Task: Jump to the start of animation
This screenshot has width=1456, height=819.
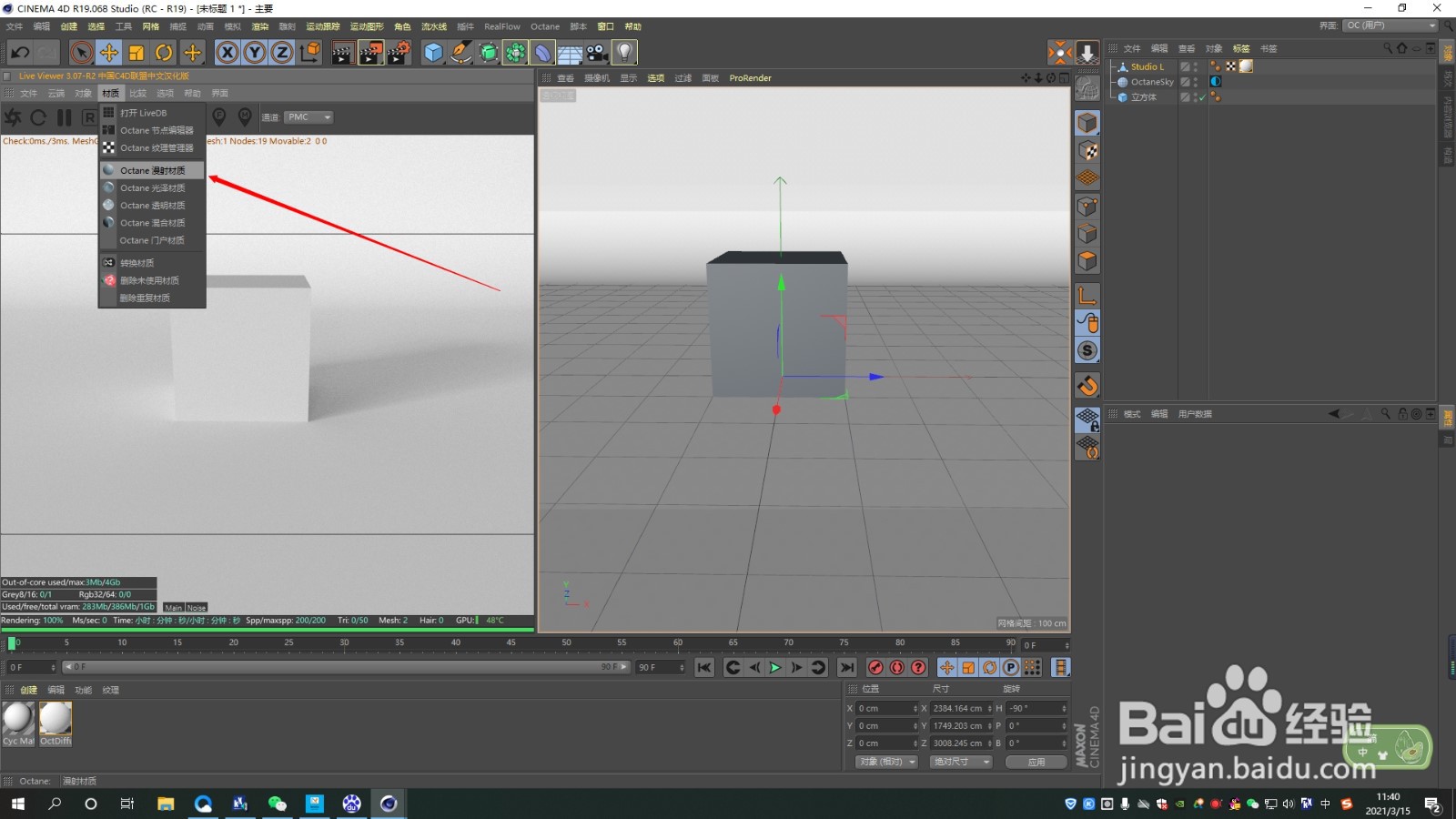Action: click(x=704, y=668)
